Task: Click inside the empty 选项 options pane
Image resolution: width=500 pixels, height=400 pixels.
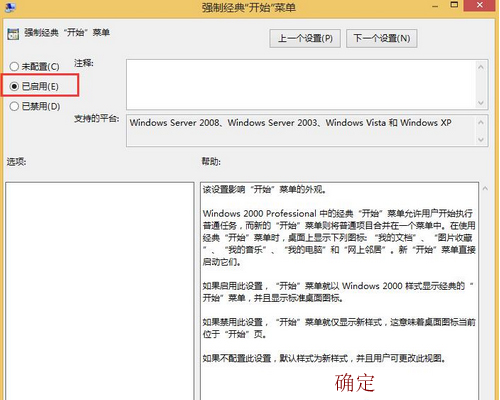Action: 100,291
